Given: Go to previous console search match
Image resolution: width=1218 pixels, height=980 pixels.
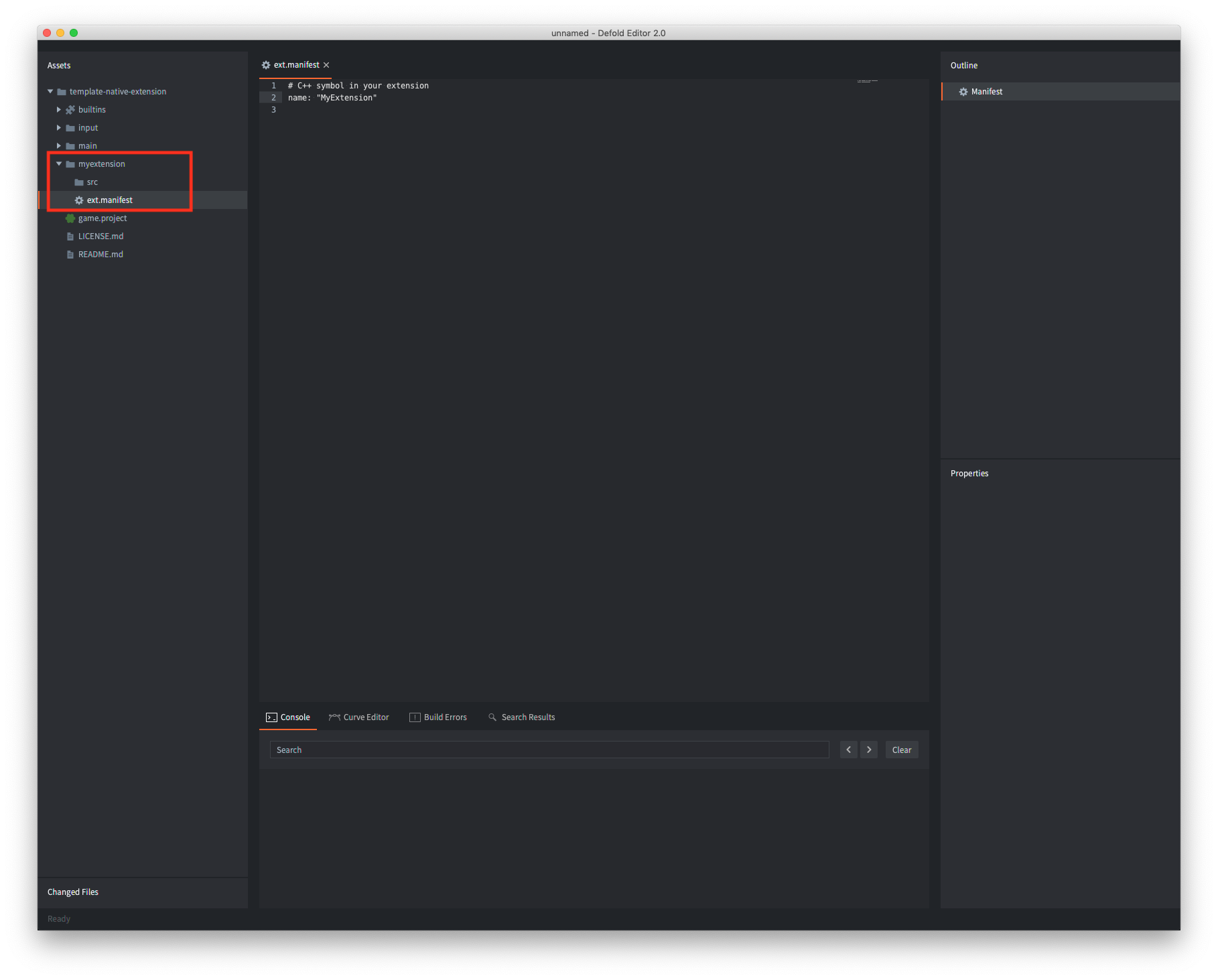Looking at the screenshot, I should pos(848,750).
